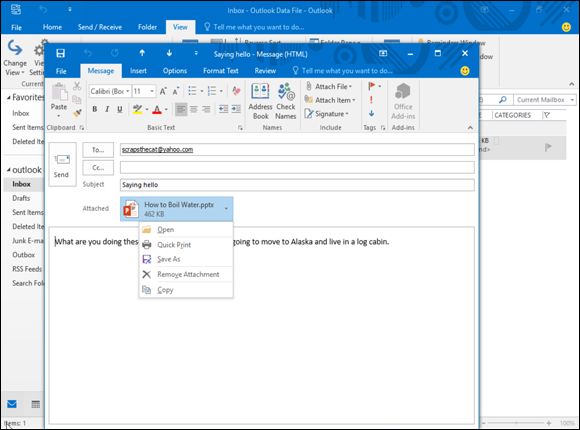
Task: Click the To... button
Action: pyautogui.click(x=98, y=150)
